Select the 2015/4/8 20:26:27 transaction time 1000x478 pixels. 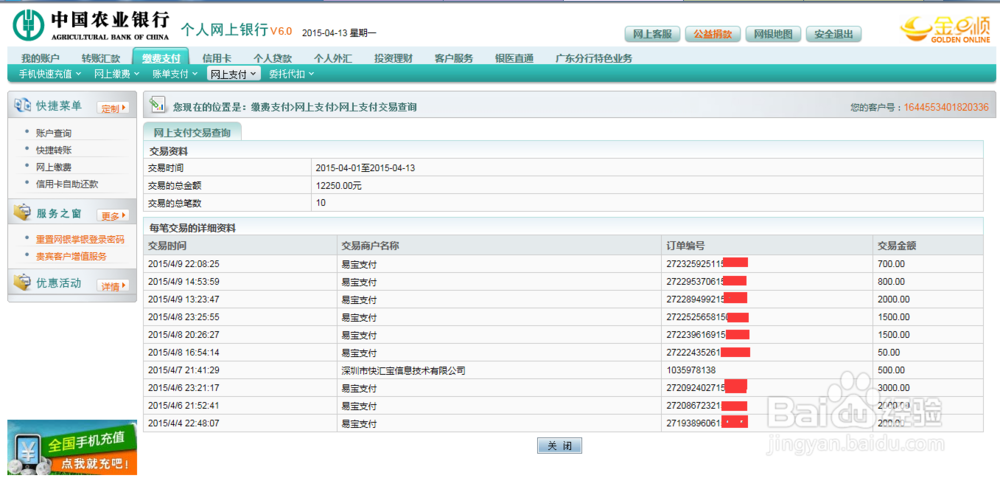184,335
